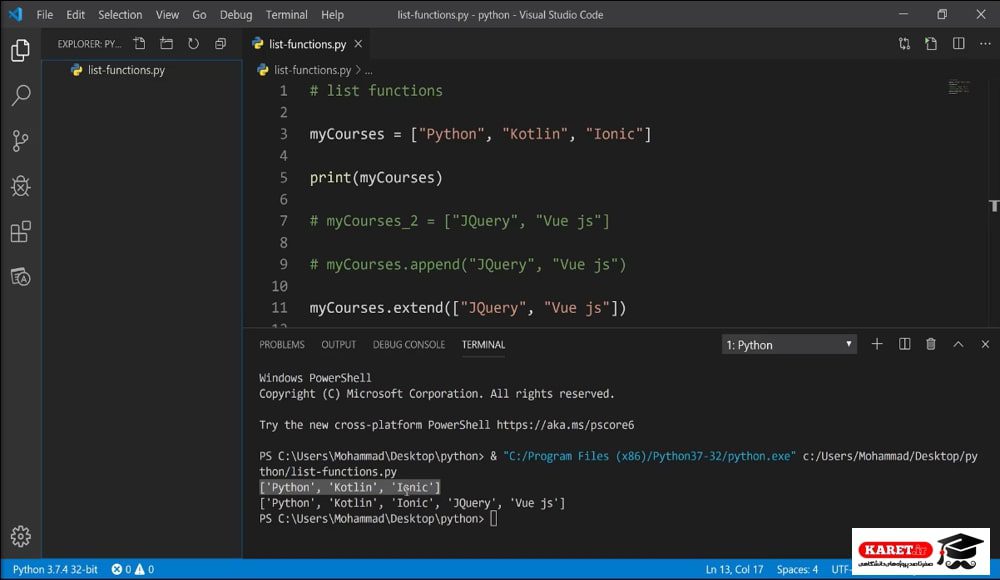Viewport: 1000px width, 580px height.
Task: Open the Help menu
Action: coord(332,15)
